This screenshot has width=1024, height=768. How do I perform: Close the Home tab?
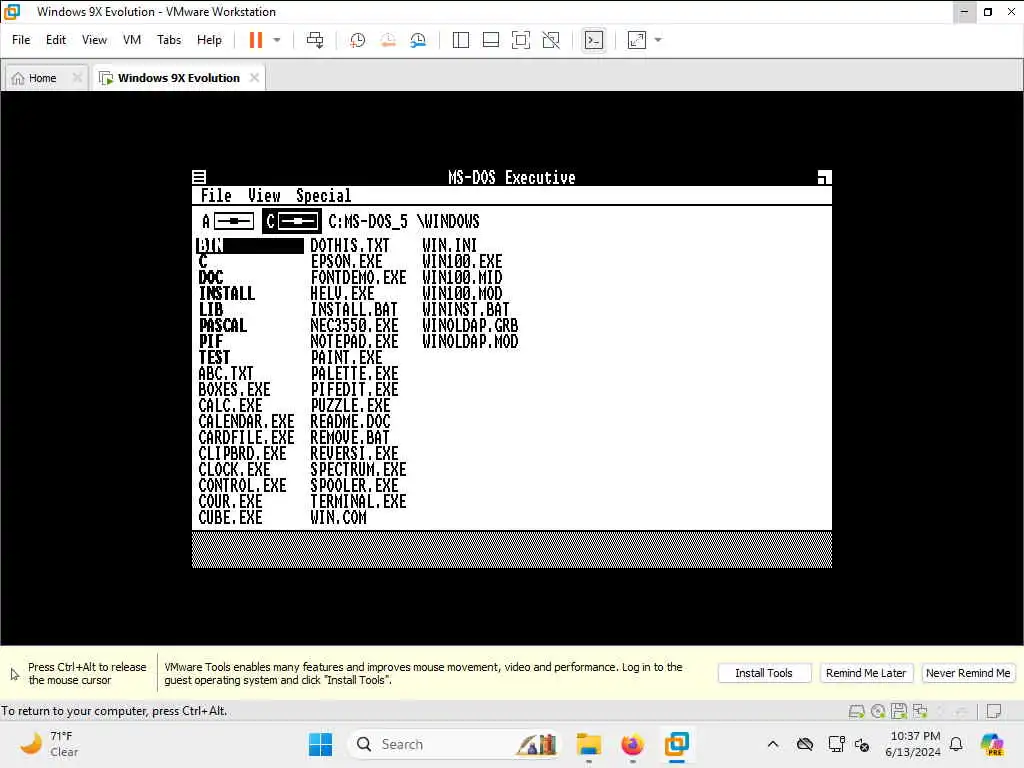tap(77, 78)
